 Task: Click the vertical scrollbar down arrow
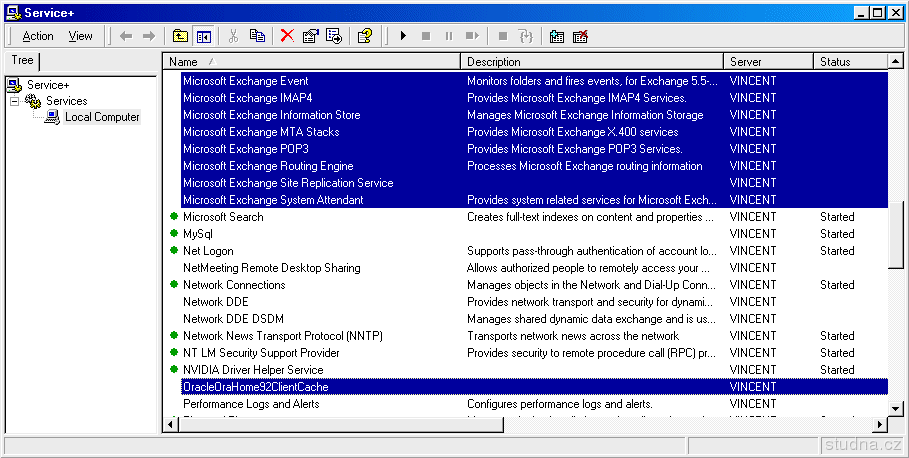pyautogui.click(x=896, y=408)
